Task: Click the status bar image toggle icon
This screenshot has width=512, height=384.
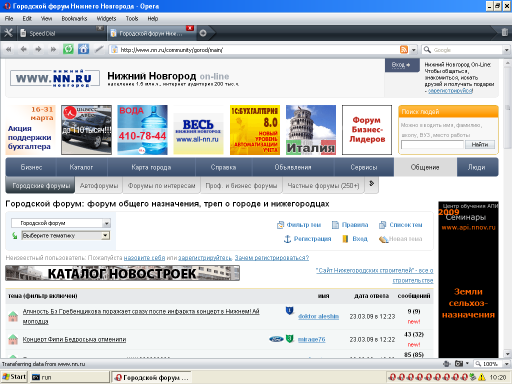Action: click(x=459, y=364)
